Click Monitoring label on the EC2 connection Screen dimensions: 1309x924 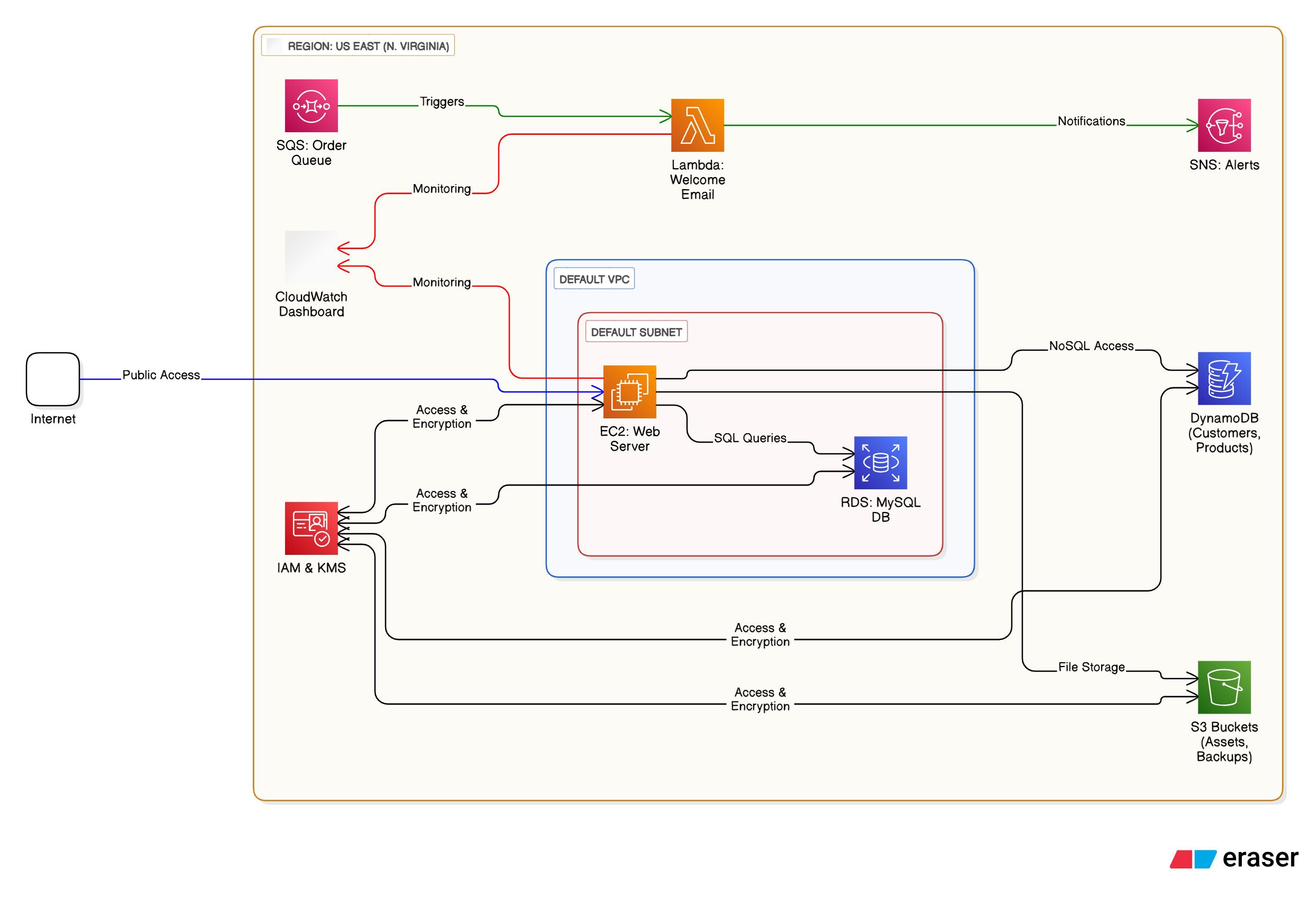(x=442, y=282)
